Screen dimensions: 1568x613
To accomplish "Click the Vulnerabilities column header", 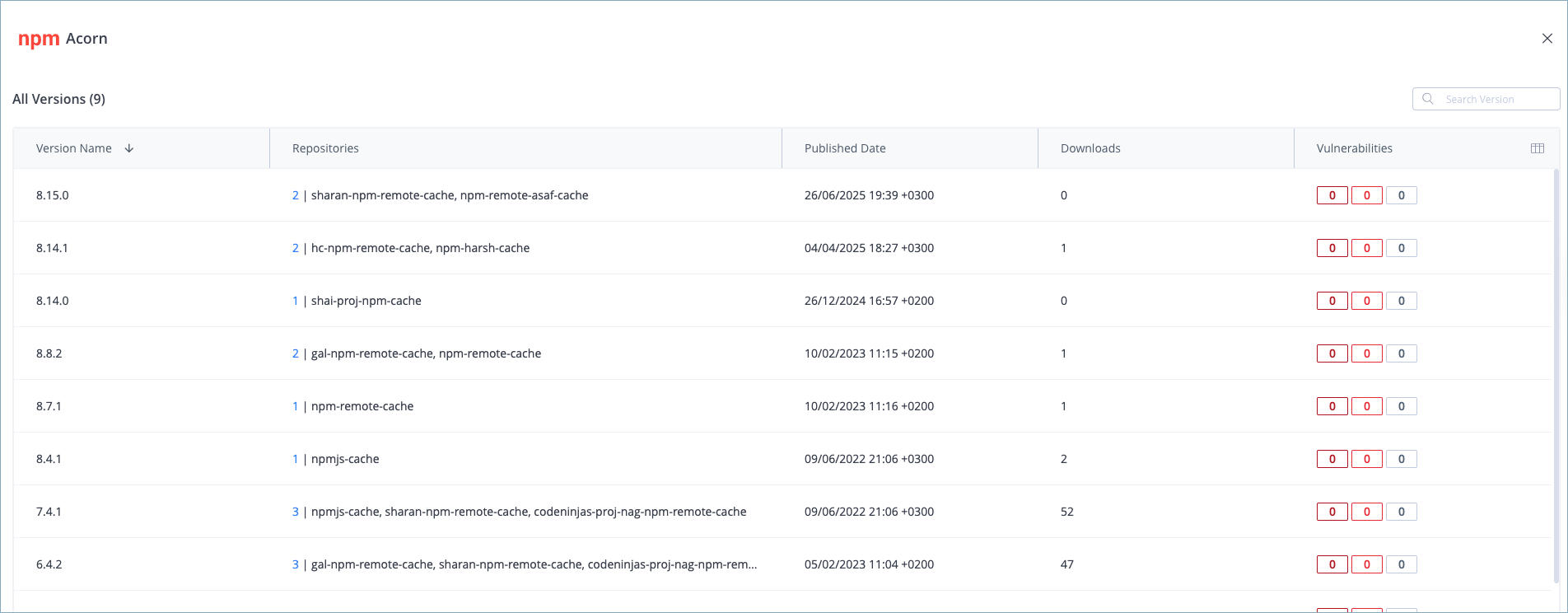I will pyautogui.click(x=1355, y=148).
